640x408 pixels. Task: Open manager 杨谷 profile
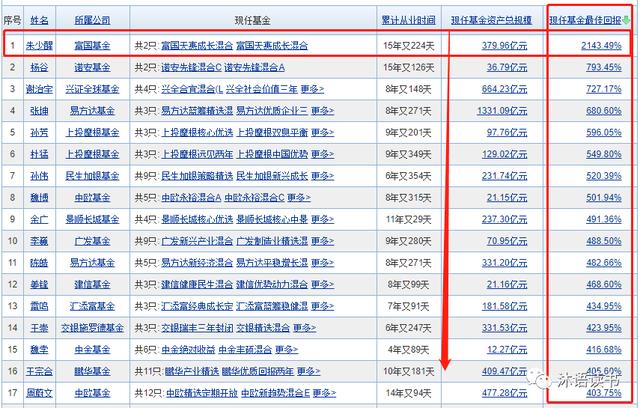[39, 67]
